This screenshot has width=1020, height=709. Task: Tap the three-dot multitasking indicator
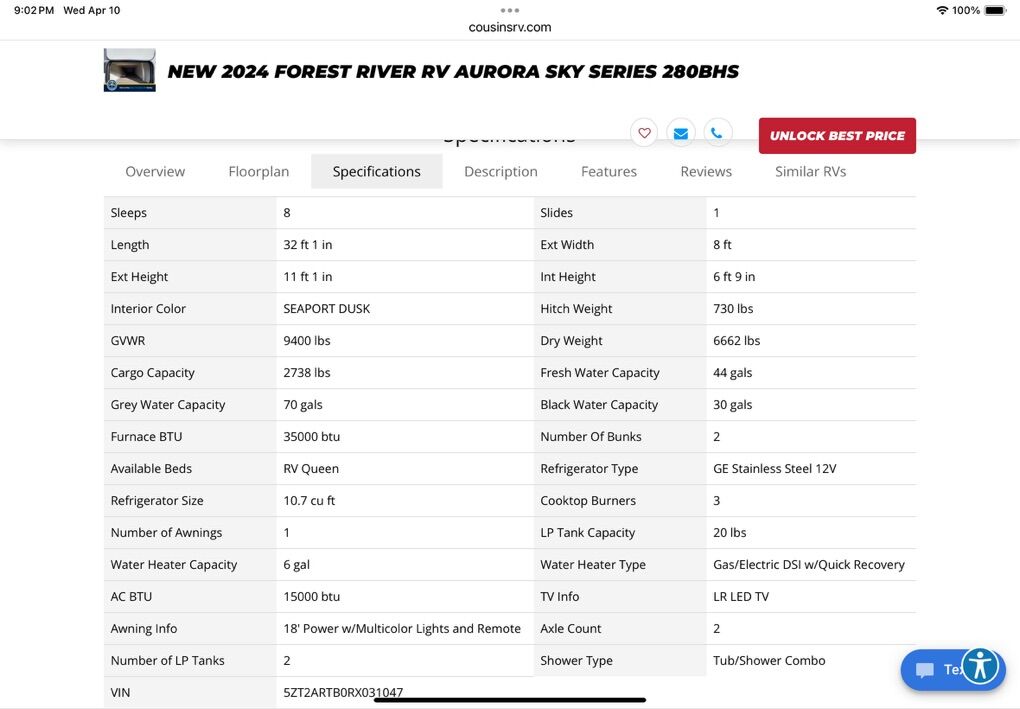click(x=510, y=10)
